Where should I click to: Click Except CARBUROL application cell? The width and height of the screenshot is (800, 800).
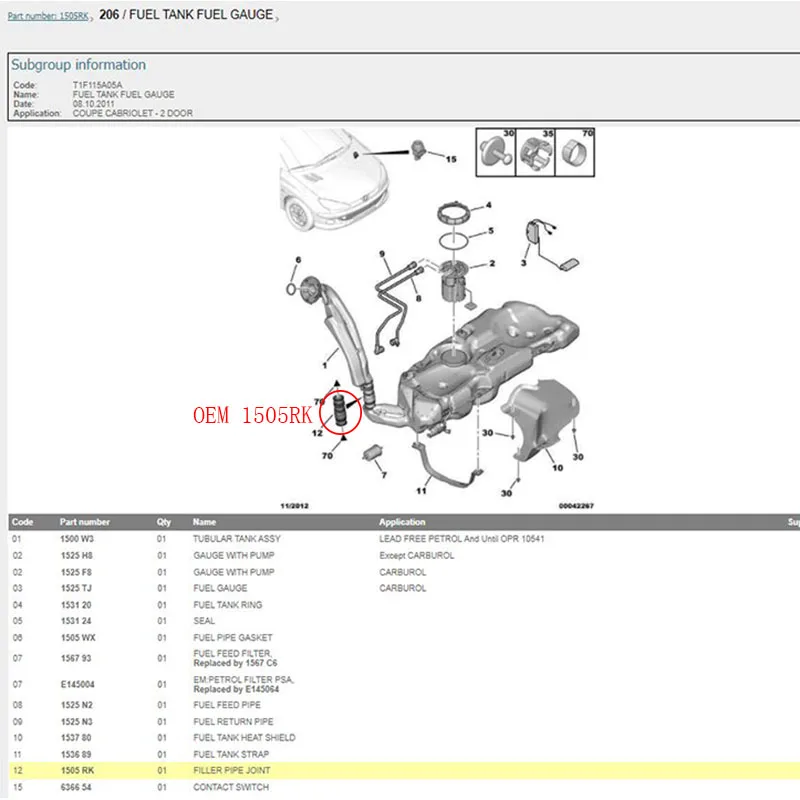pos(416,556)
